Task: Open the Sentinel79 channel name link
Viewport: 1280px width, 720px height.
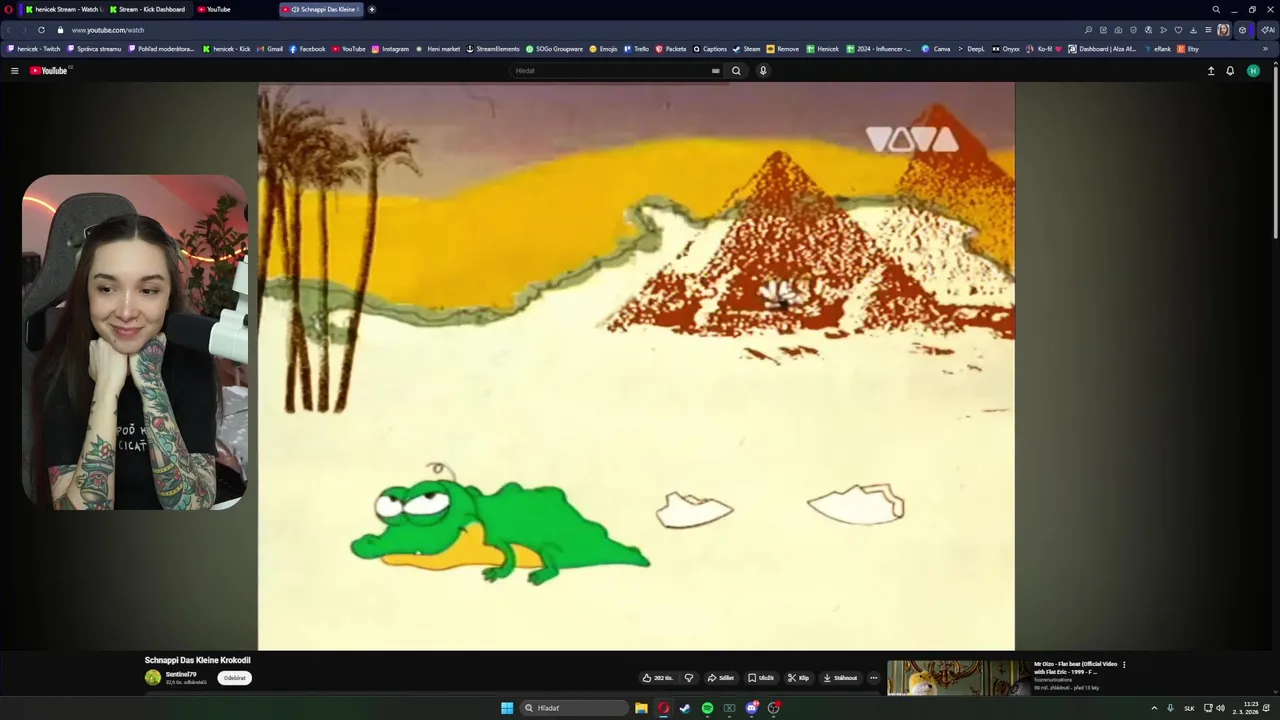Action: (181, 675)
